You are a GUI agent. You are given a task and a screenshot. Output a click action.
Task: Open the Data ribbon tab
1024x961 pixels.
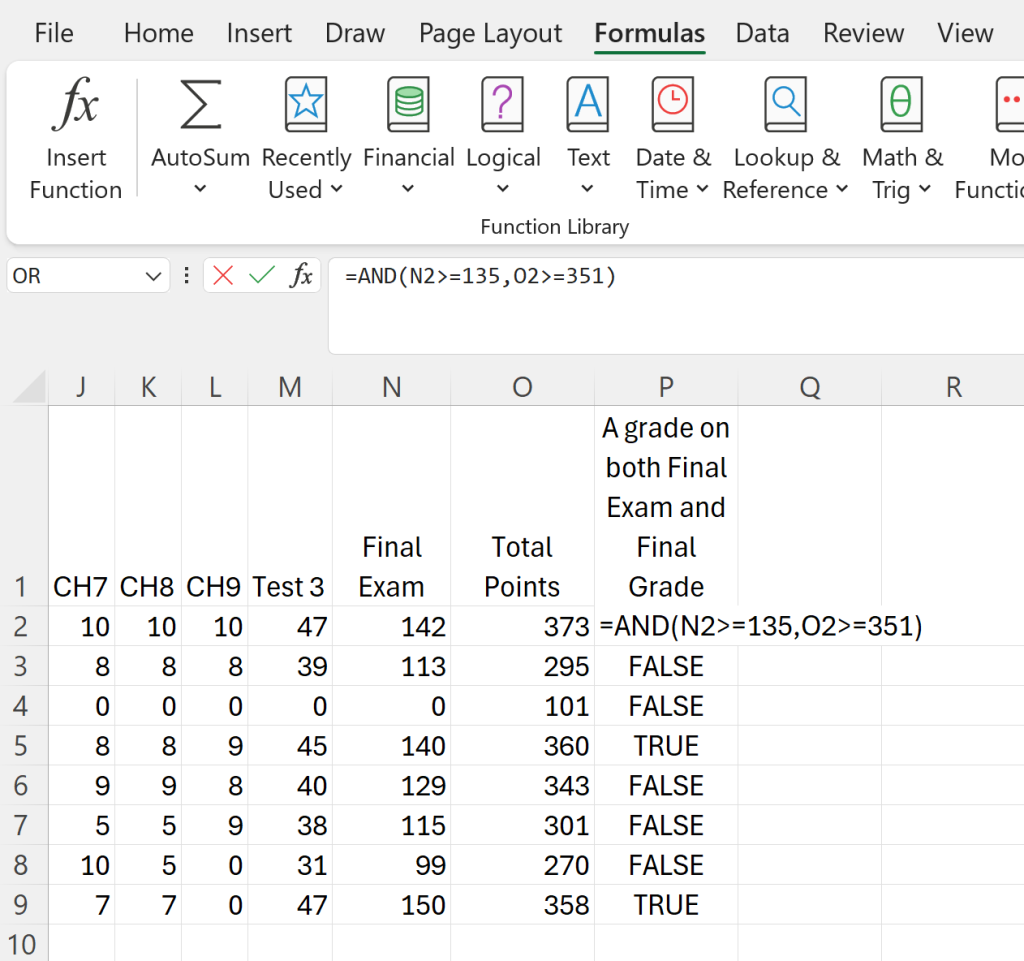pos(762,33)
